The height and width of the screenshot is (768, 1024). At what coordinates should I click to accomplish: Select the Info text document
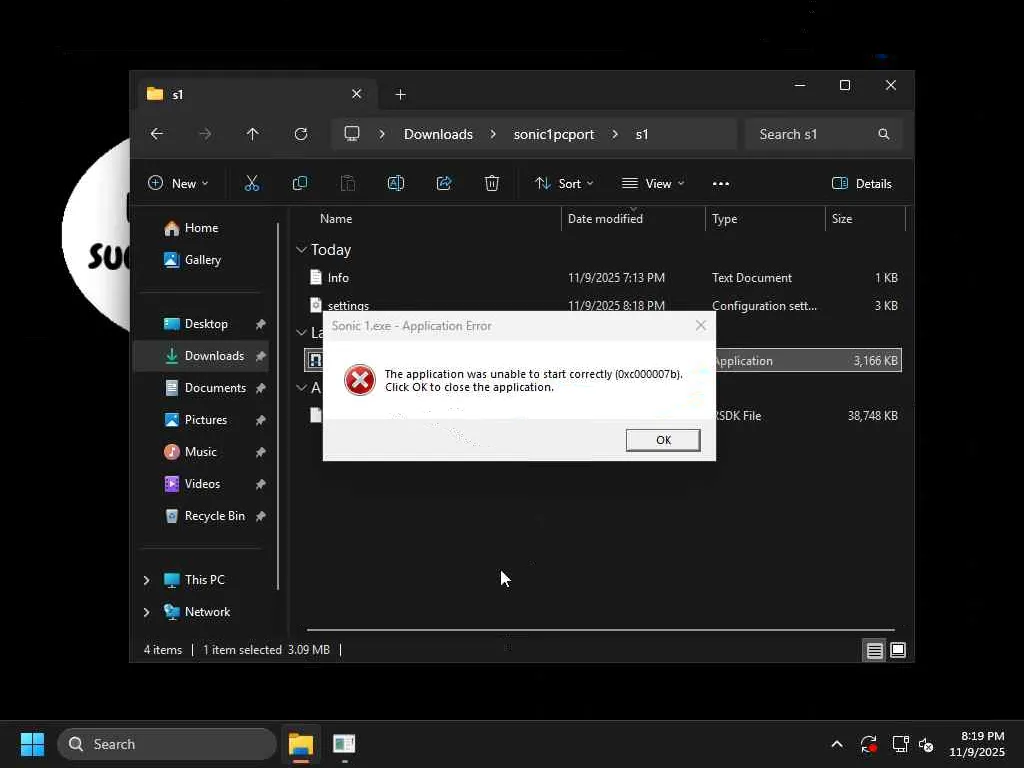tap(603, 278)
